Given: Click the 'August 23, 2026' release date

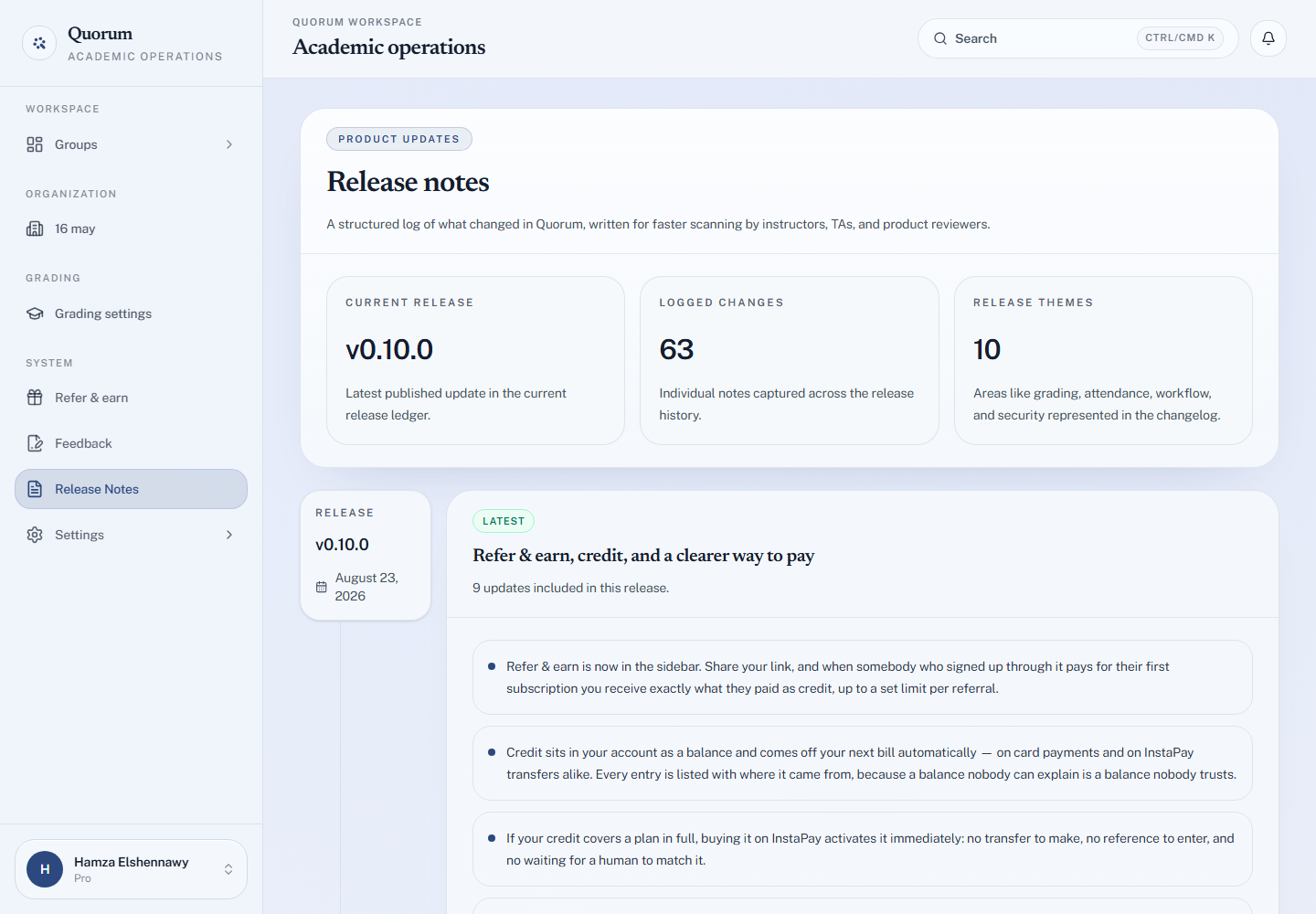Looking at the screenshot, I should (x=366, y=587).
